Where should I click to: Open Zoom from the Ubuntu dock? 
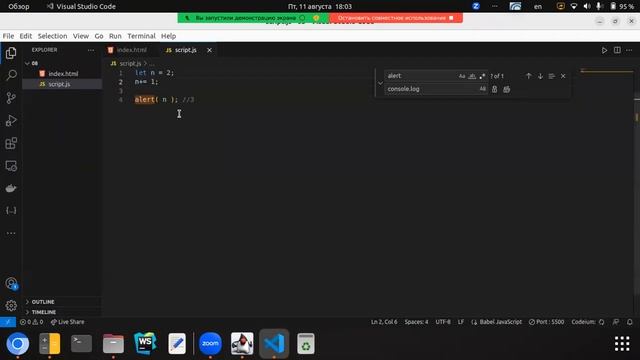(x=210, y=344)
